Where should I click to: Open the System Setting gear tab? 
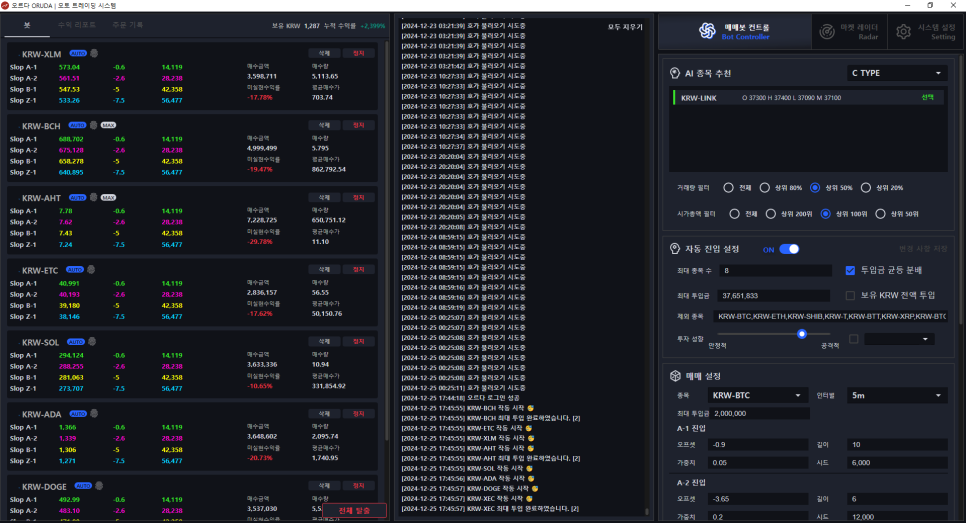pyautogui.click(x=922, y=32)
